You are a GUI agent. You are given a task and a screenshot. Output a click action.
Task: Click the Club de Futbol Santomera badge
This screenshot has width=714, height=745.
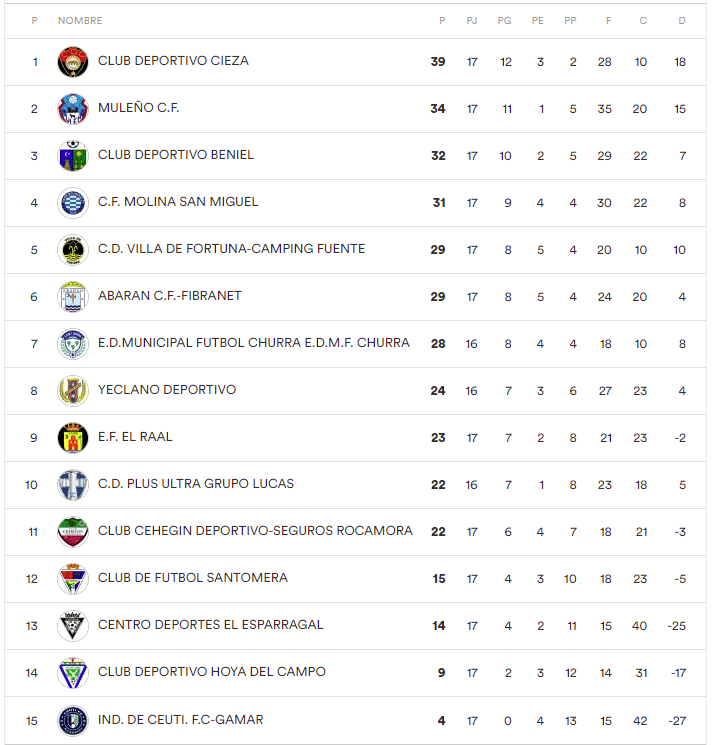pyautogui.click(x=73, y=579)
